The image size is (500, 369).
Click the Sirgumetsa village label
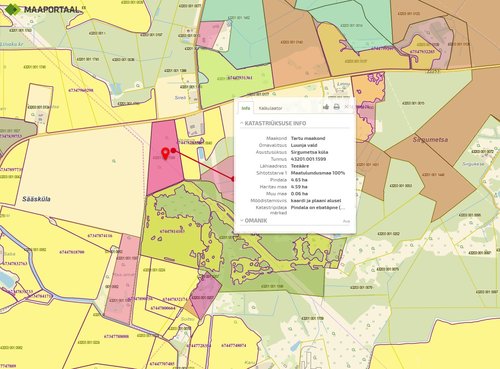(430, 140)
